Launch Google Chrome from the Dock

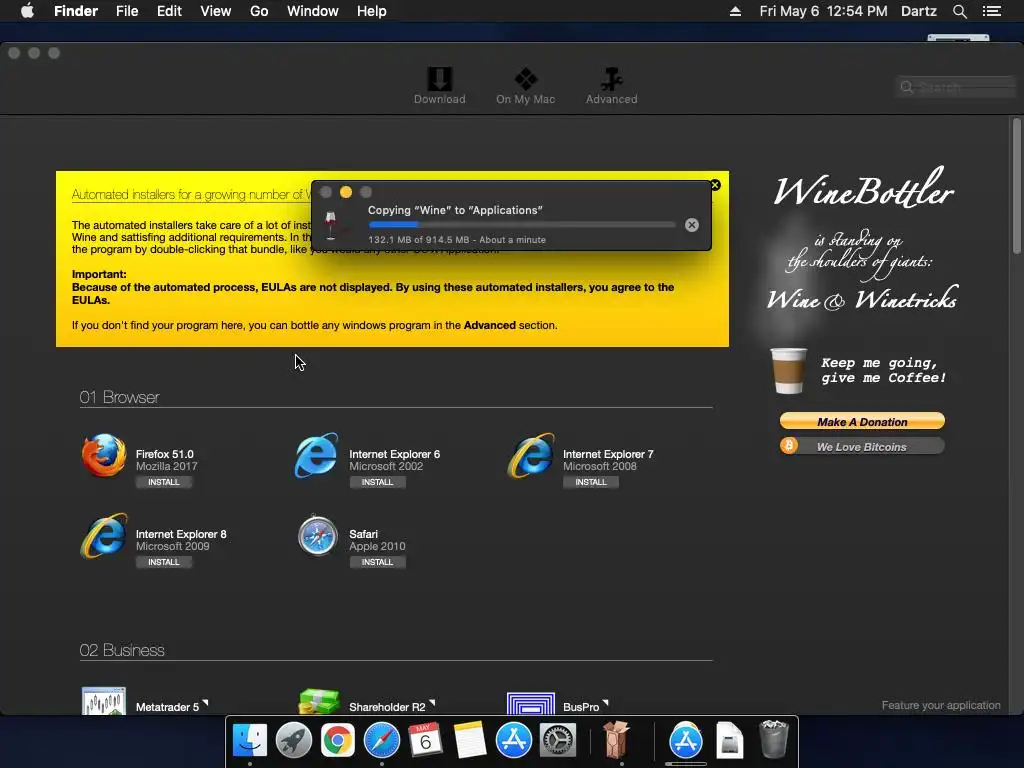tap(338, 741)
